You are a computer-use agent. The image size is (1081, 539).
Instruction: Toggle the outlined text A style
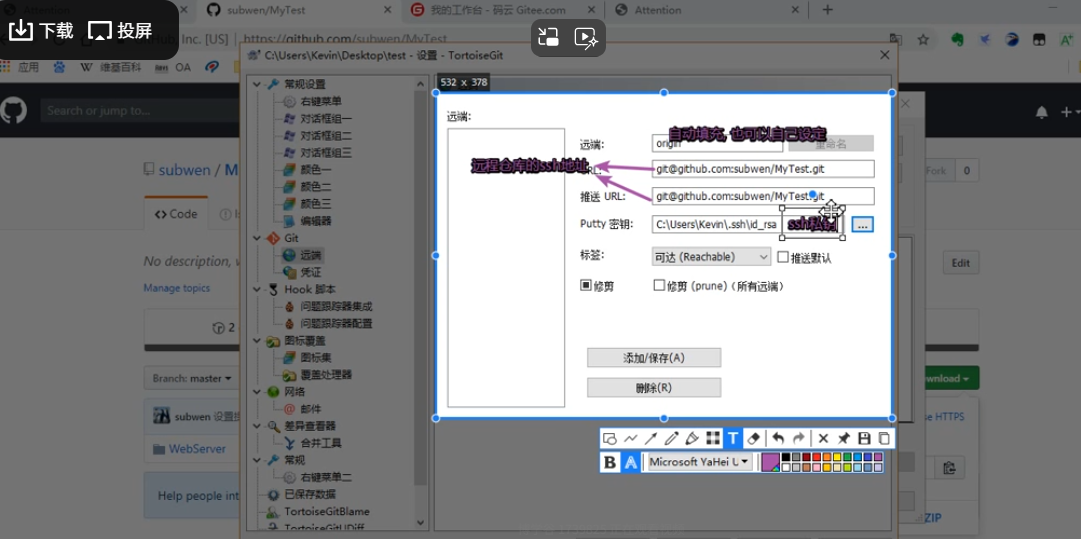(x=630, y=462)
